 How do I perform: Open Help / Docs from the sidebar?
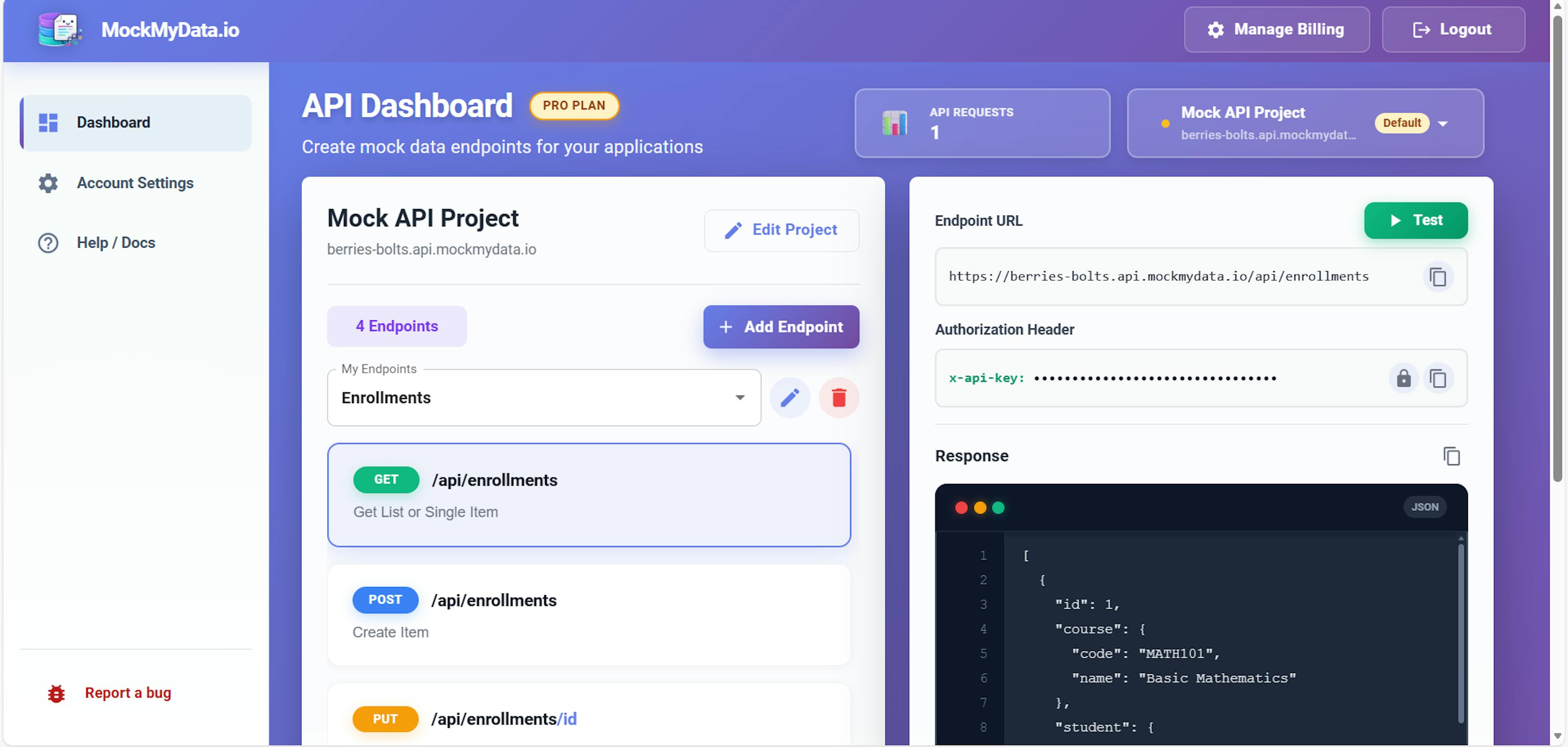(x=116, y=242)
